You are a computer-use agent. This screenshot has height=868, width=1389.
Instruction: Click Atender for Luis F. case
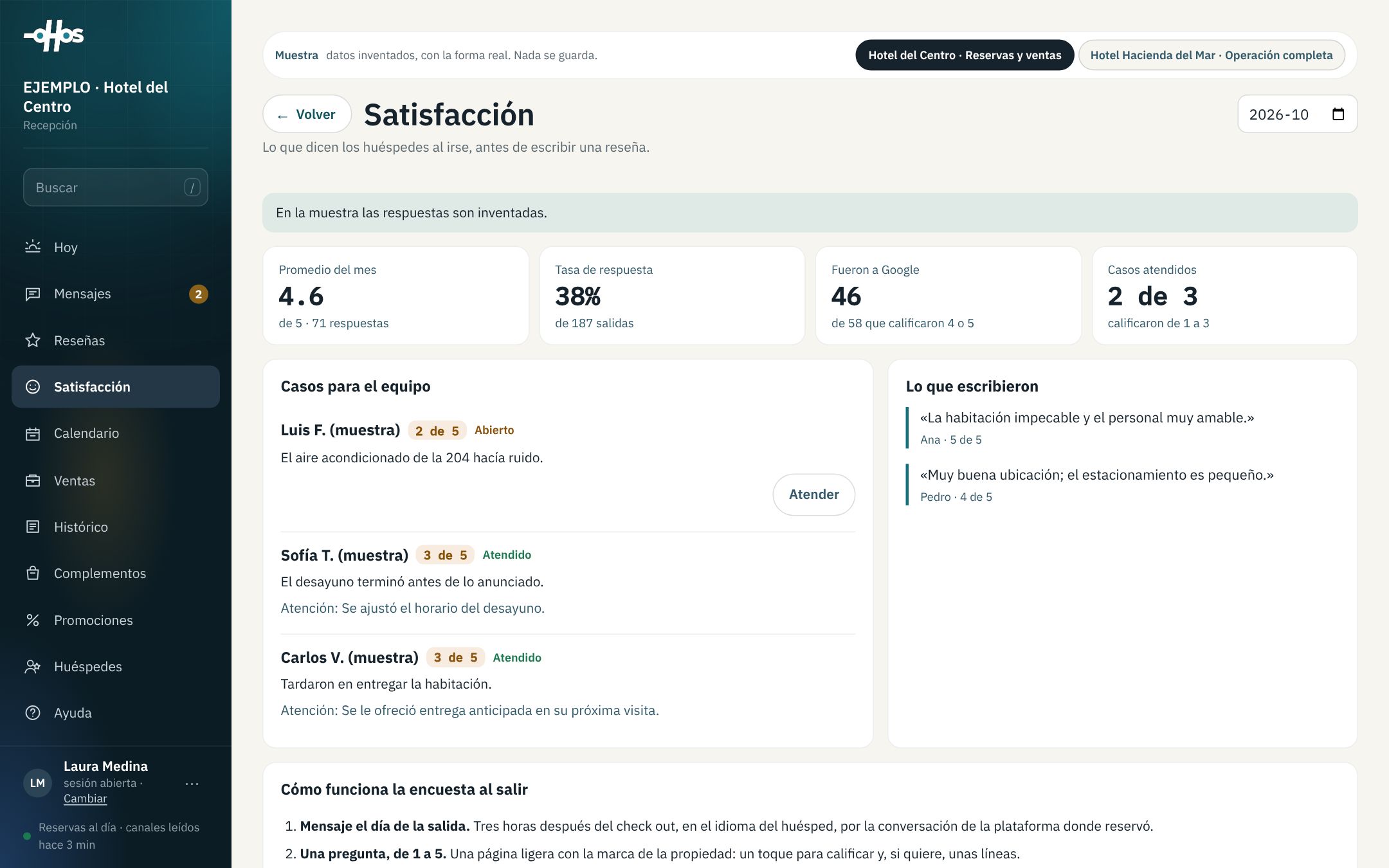pyautogui.click(x=813, y=494)
